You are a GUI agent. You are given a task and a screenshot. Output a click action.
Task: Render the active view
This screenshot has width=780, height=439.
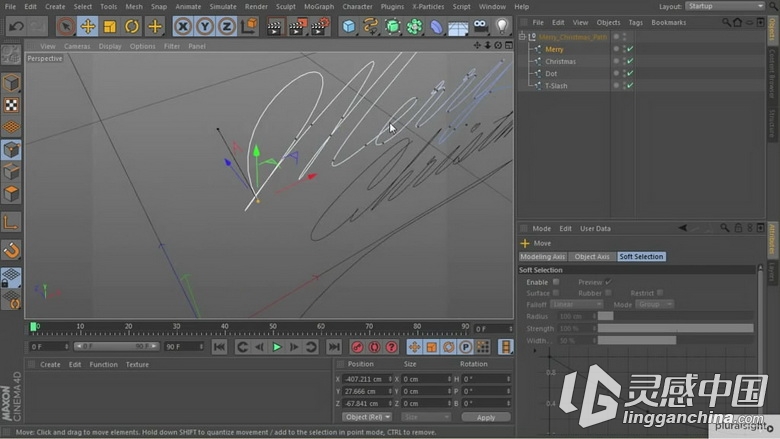pyautogui.click(x=274, y=26)
